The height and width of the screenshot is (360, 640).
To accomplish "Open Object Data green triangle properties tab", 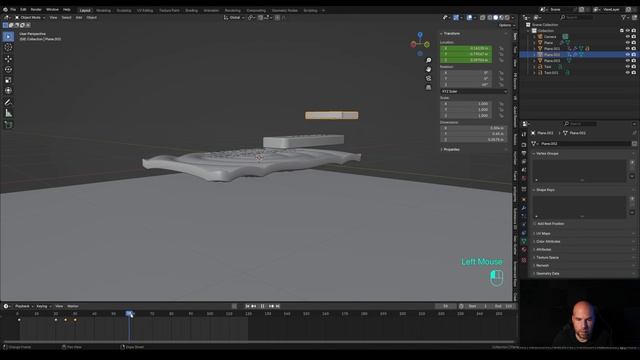I will [524, 241].
